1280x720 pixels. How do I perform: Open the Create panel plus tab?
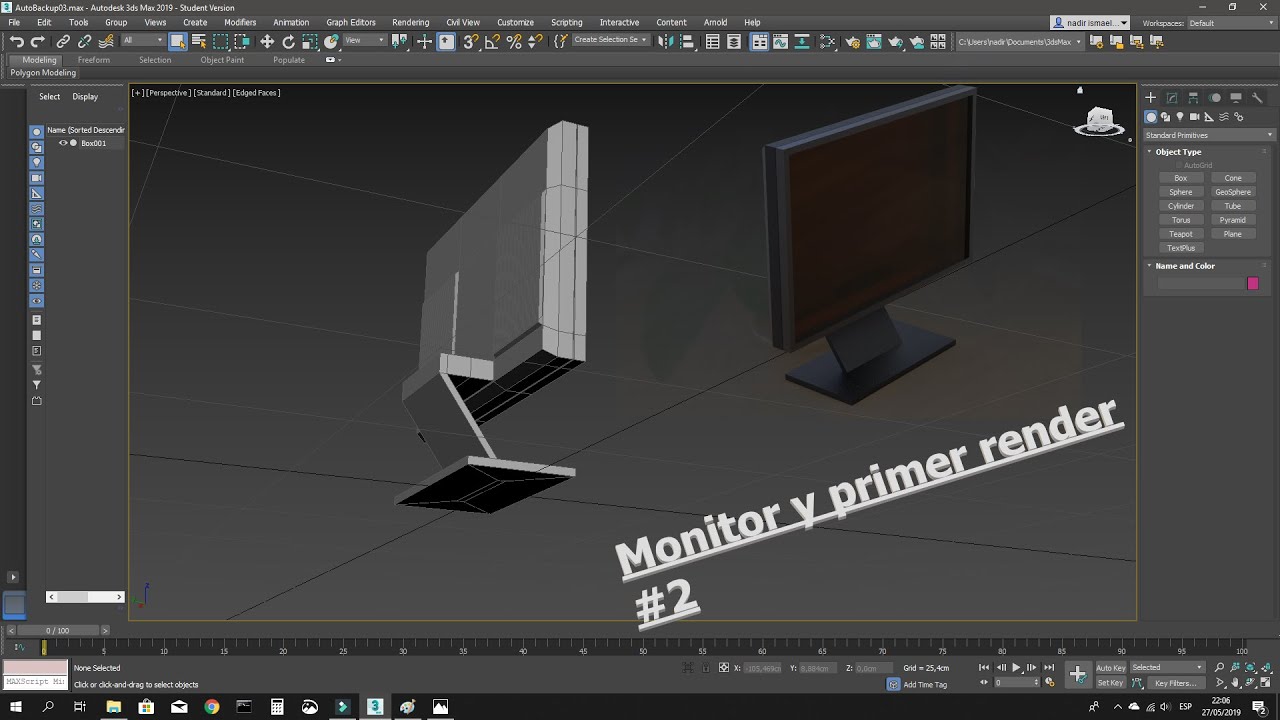point(1151,98)
